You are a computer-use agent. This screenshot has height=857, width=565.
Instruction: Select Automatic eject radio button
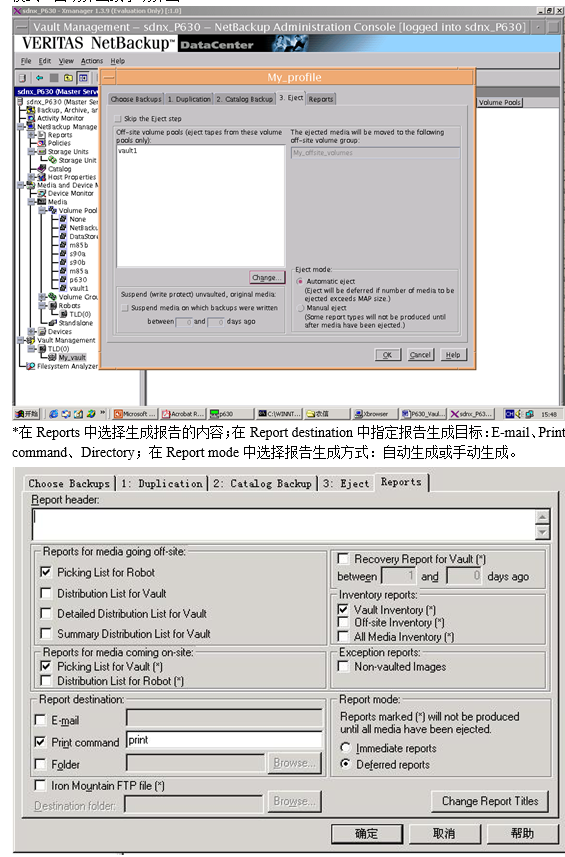[x=299, y=281]
